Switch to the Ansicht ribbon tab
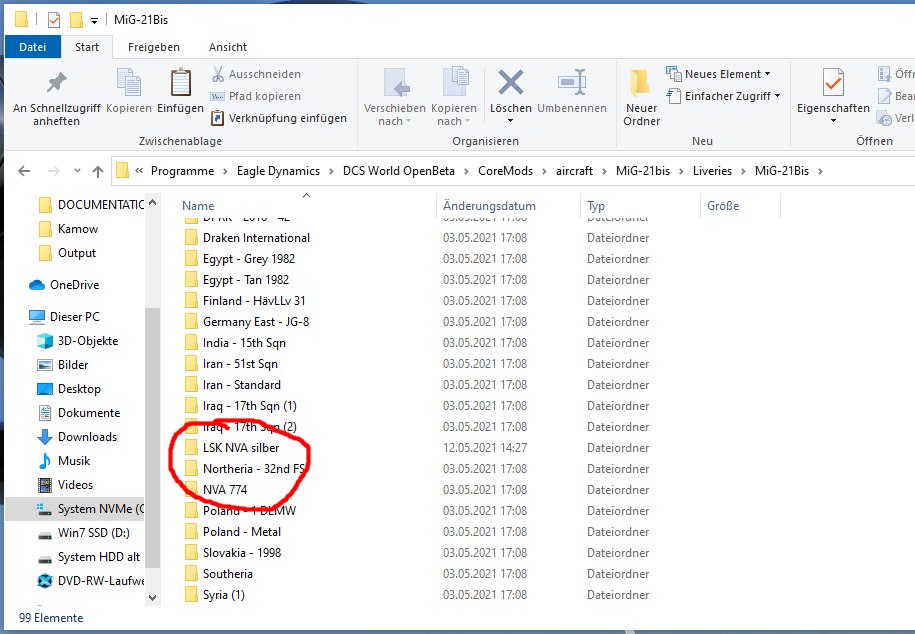The width and height of the screenshot is (915, 634). coord(228,47)
